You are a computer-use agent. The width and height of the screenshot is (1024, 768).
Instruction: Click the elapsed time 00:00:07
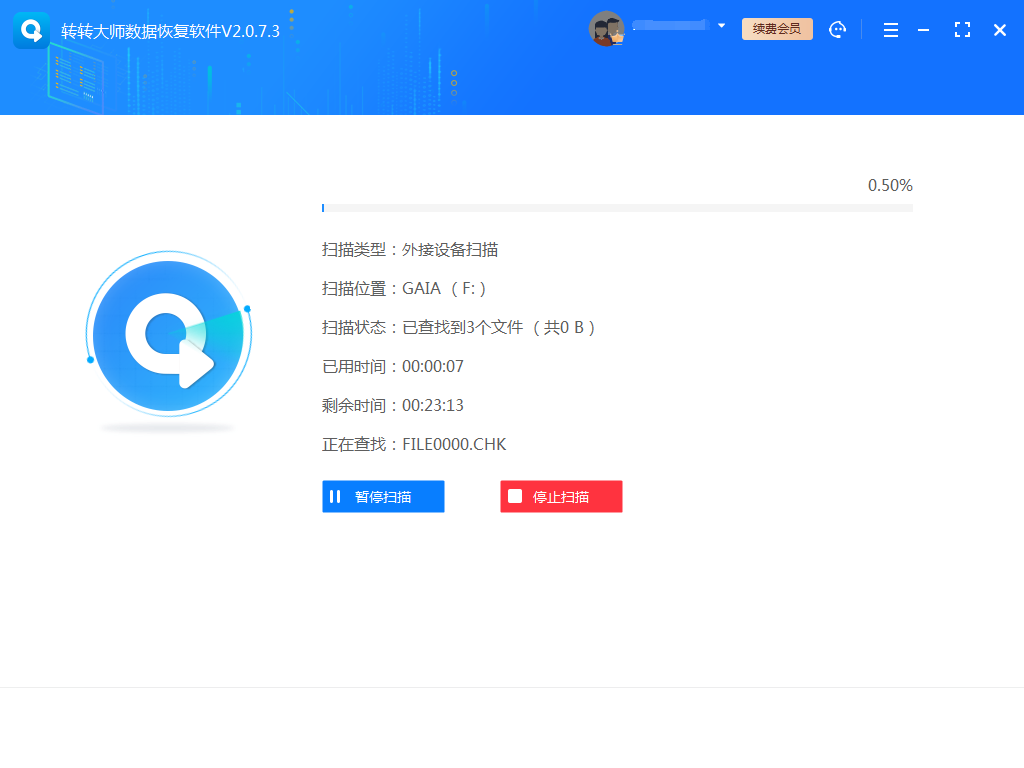tap(433, 366)
